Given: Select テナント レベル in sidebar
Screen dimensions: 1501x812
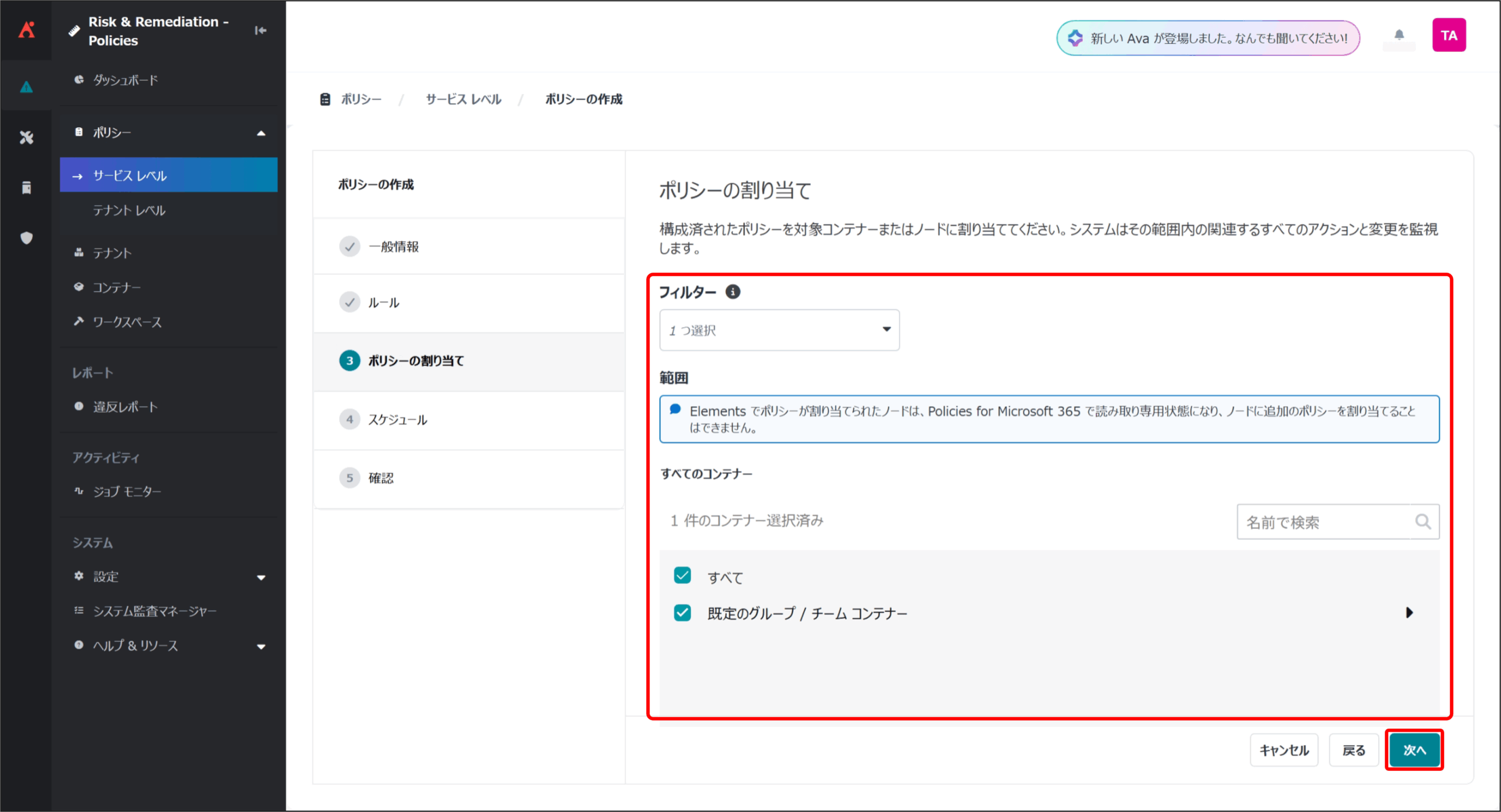Looking at the screenshot, I should coord(130,210).
